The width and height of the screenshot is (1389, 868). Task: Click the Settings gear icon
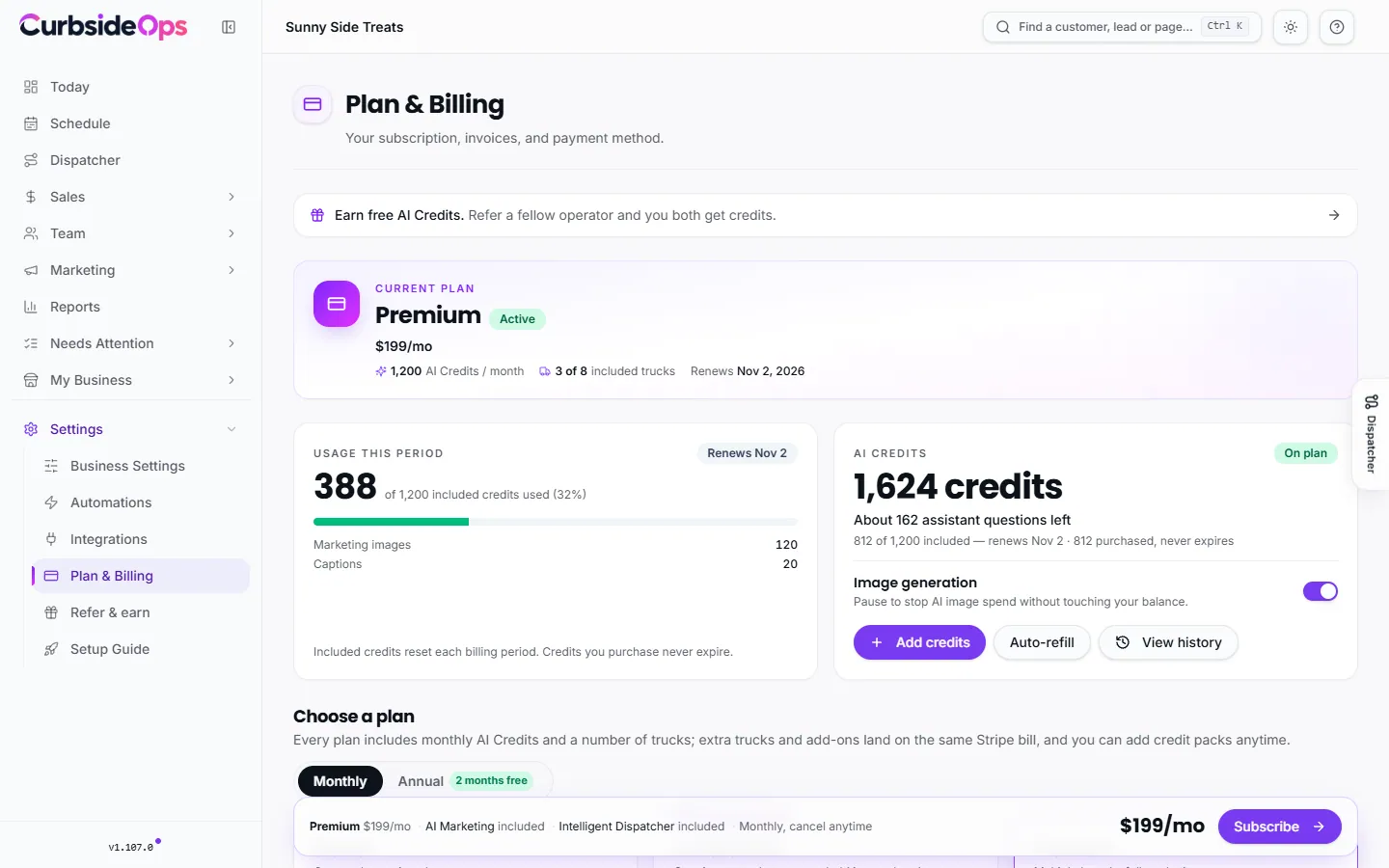(31, 429)
